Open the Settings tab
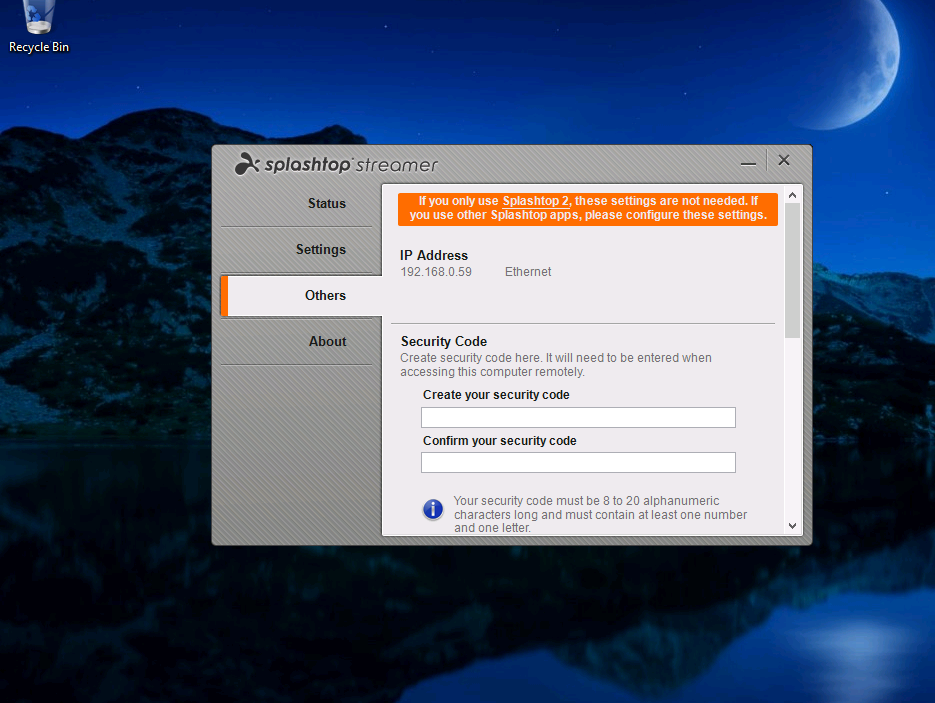Image resolution: width=935 pixels, height=703 pixels. point(320,250)
